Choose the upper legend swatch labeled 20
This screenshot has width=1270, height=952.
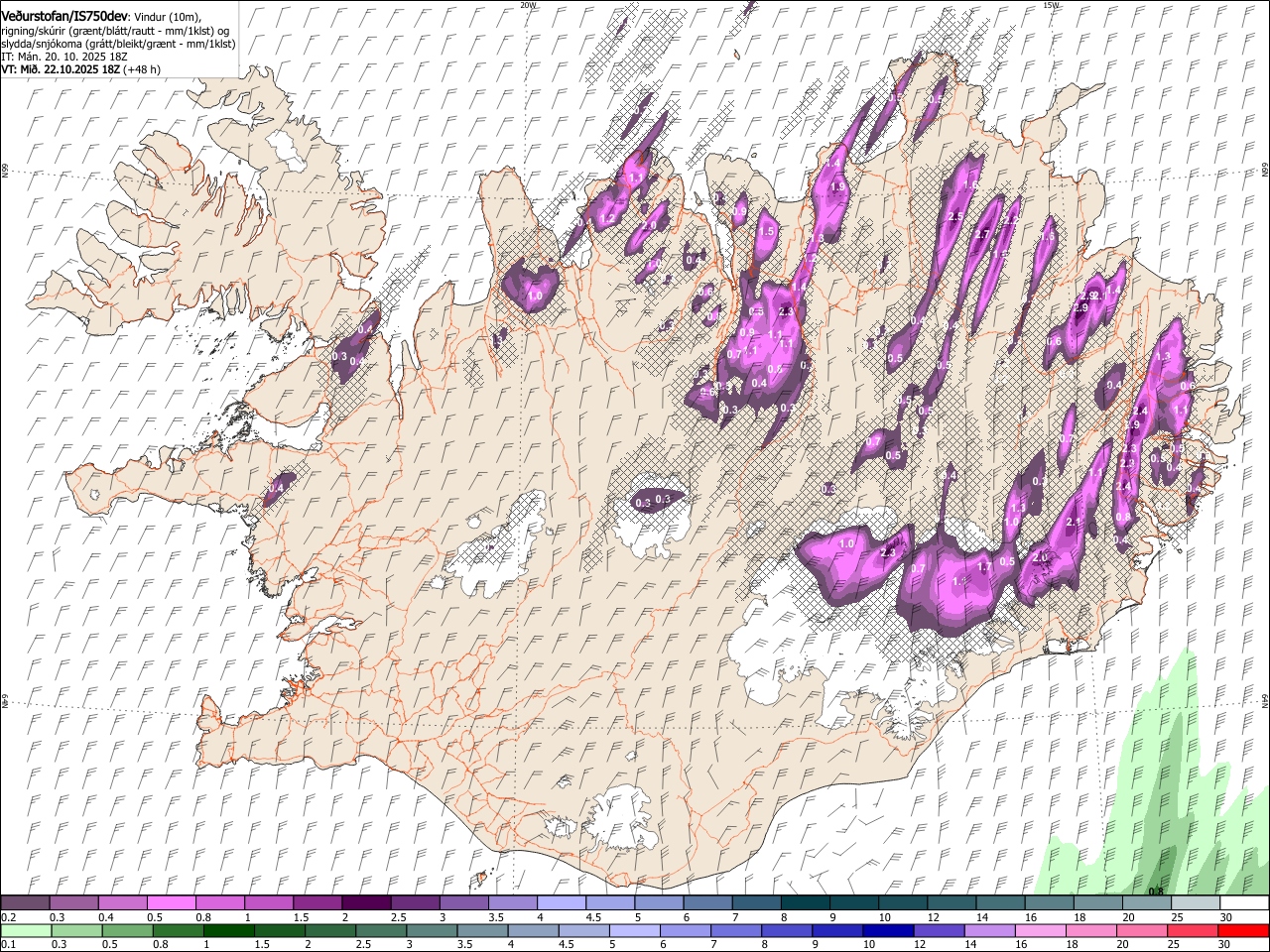click(x=1145, y=903)
